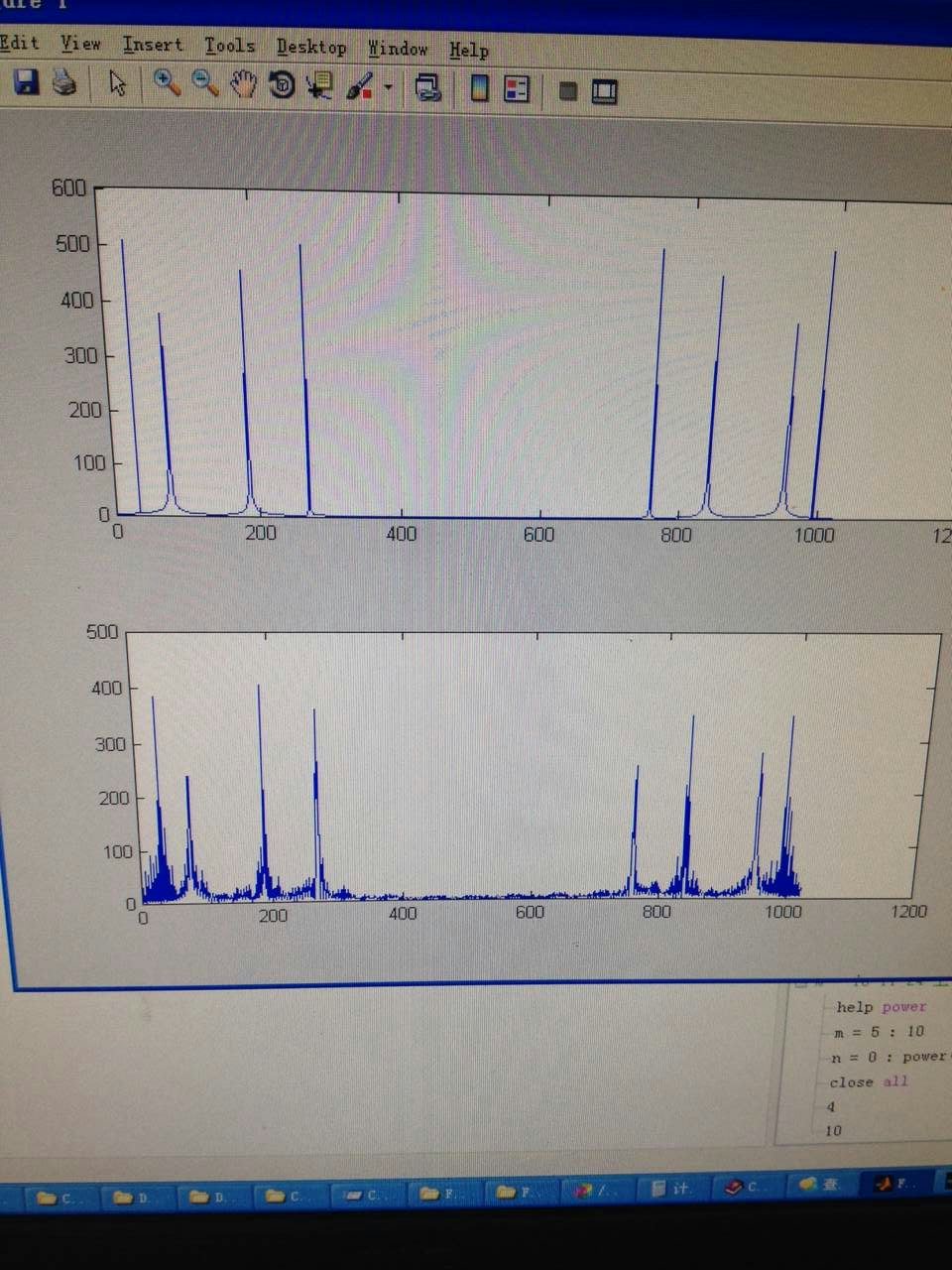Insert a legend using toolbar icon
This screenshot has width=952, height=1270.
pyautogui.click(x=517, y=90)
